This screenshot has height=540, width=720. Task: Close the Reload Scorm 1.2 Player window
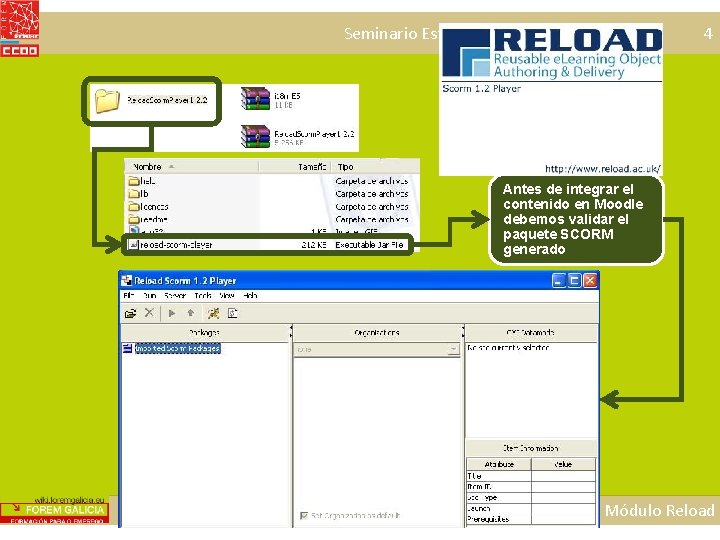[590, 280]
